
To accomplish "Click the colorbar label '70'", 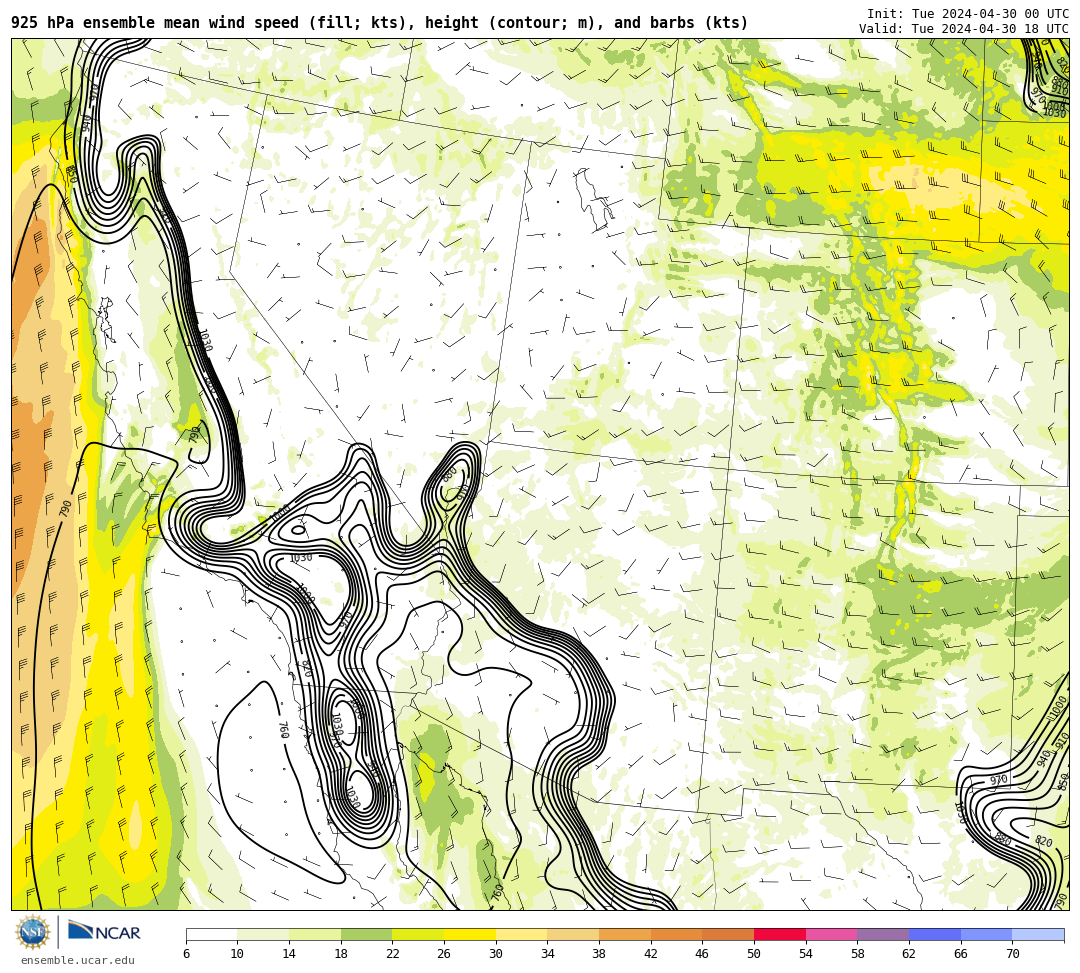I will coord(1012,954).
